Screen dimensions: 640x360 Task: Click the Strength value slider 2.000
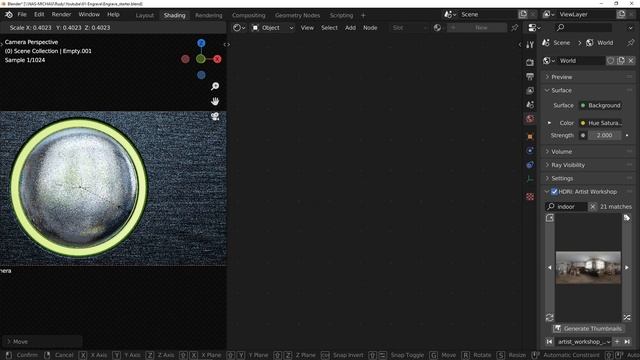click(x=604, y=136)
